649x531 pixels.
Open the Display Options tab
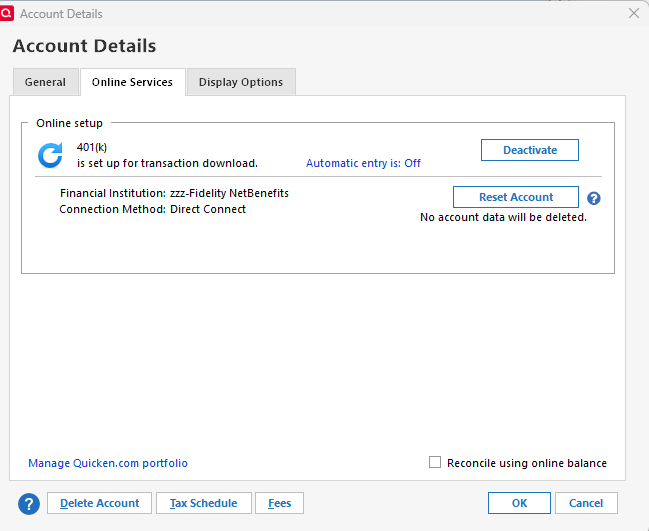[241, 82]
